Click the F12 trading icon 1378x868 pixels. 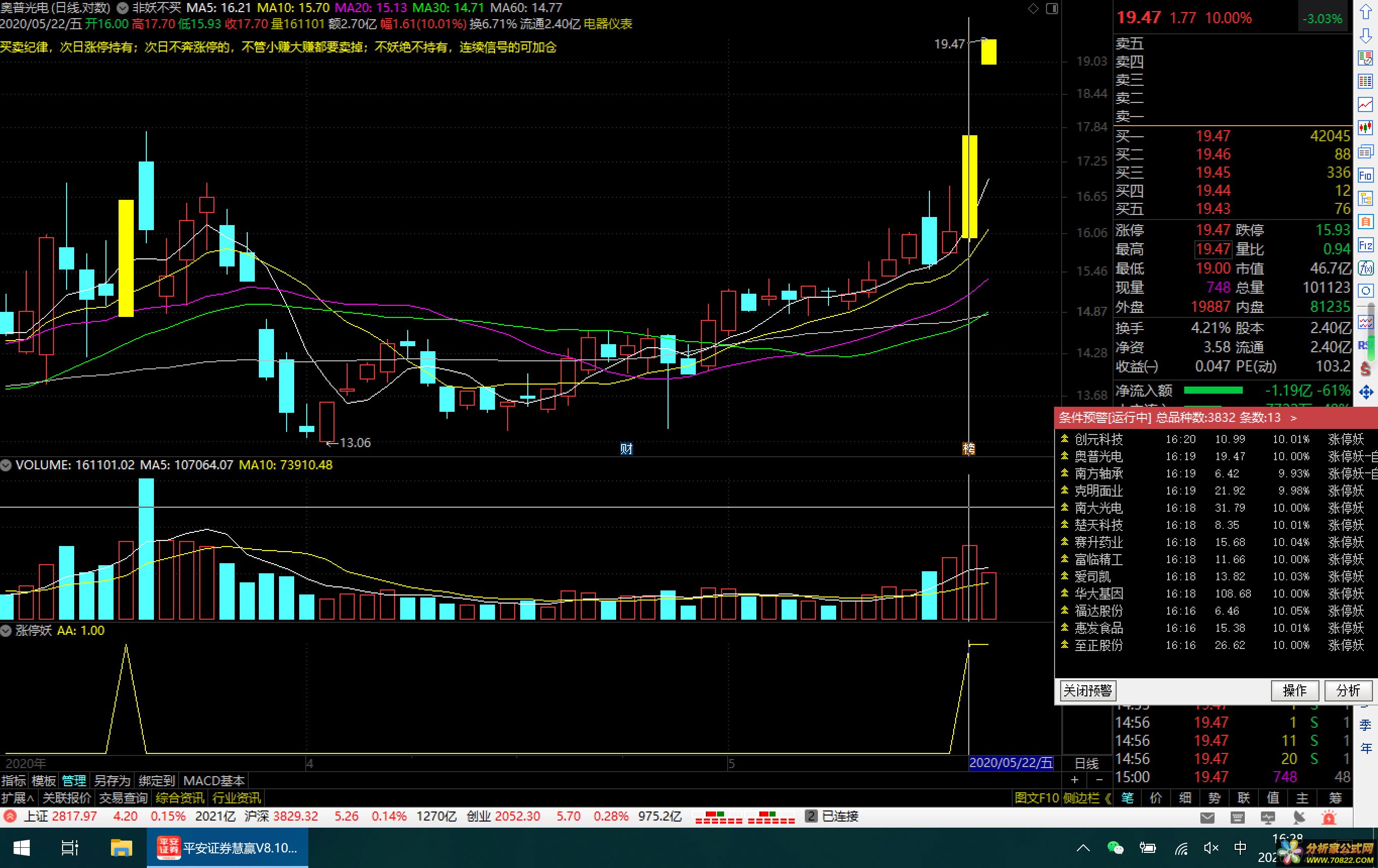click(x=1365, y=245)
